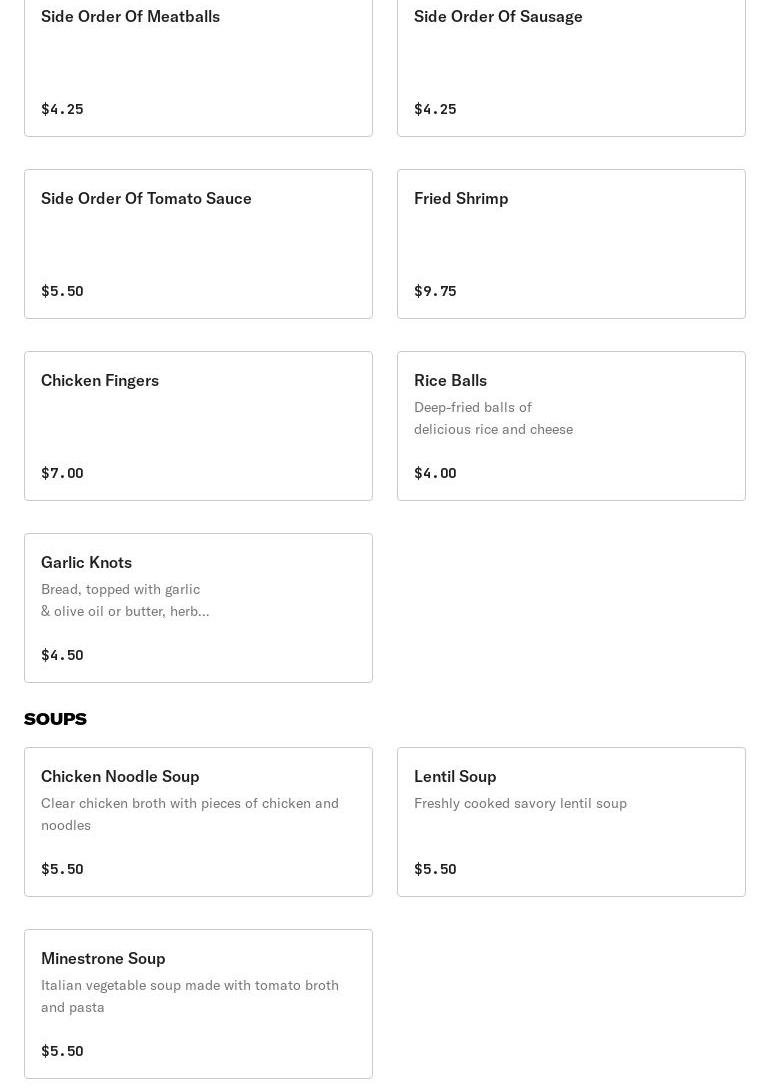
Task: Choose the Minestrone Soup item
Action: coord(198,1004)
